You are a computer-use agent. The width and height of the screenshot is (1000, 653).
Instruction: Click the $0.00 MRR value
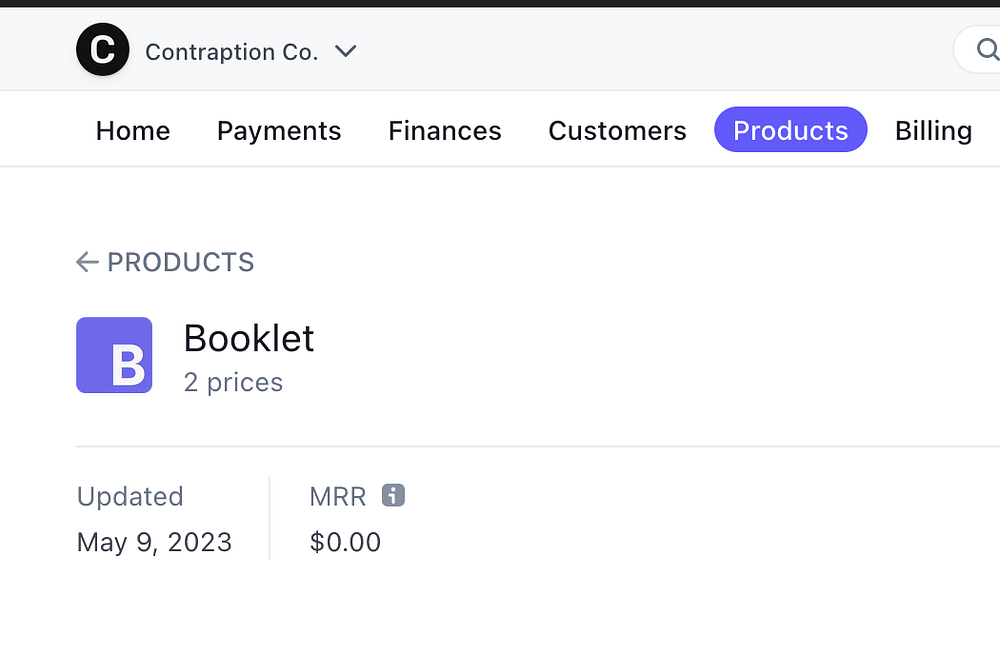click(x=345, y=542)
